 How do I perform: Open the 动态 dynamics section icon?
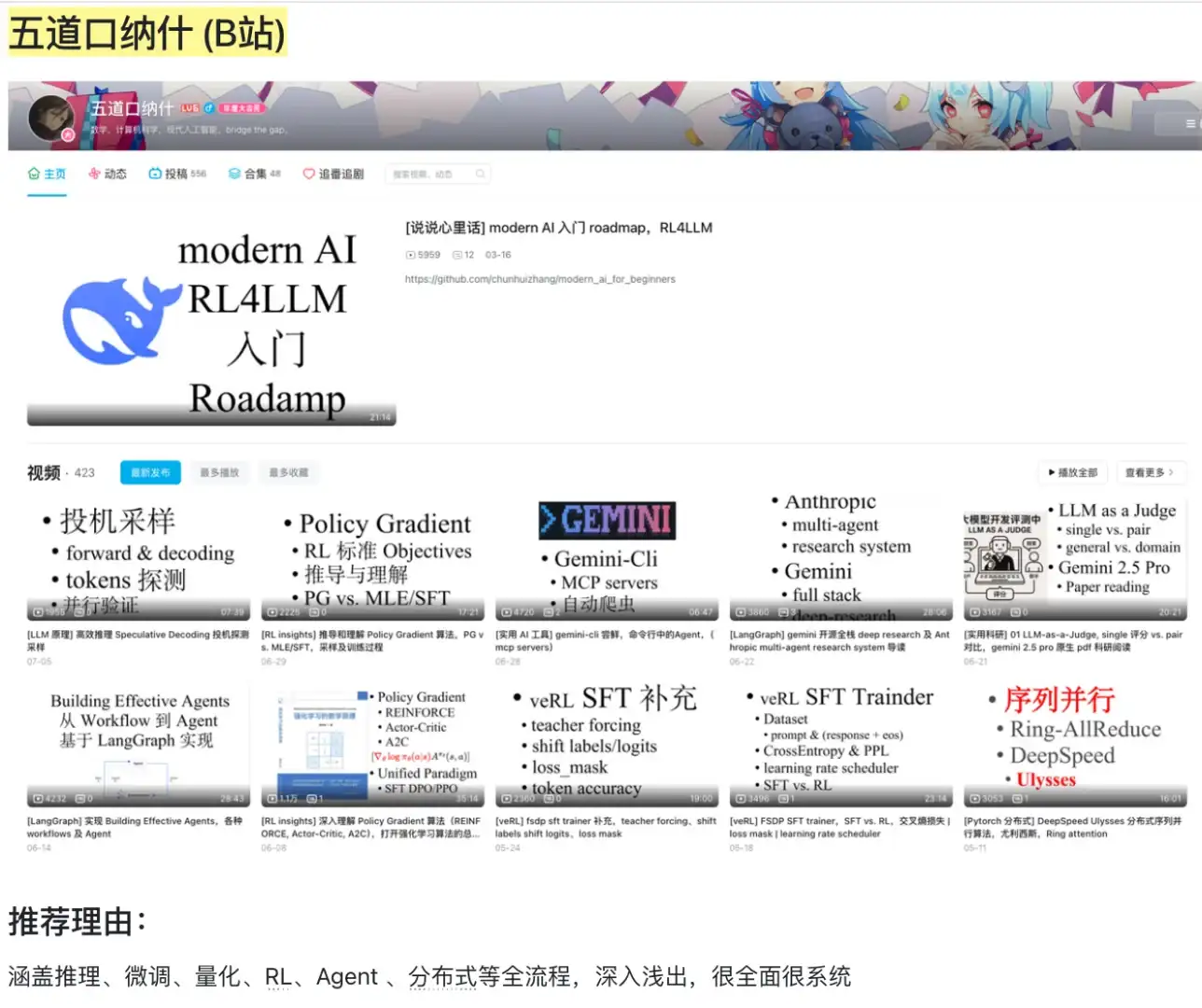(93, 174)
